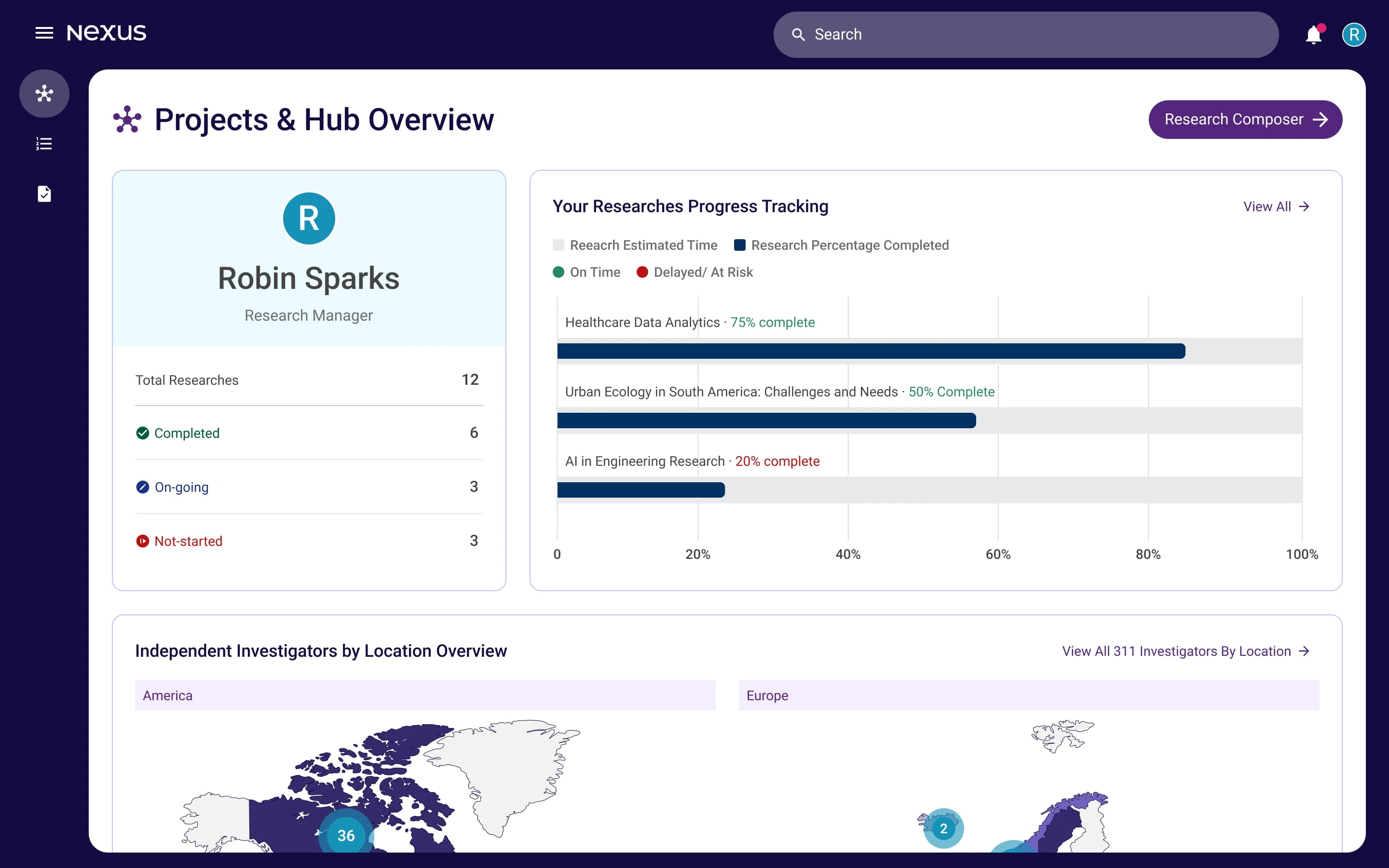The height and width of the screenshot is (868, 1389).
Task: Toggle Reeacrh Estimated Time legend swatch
Action: point(558,245)
